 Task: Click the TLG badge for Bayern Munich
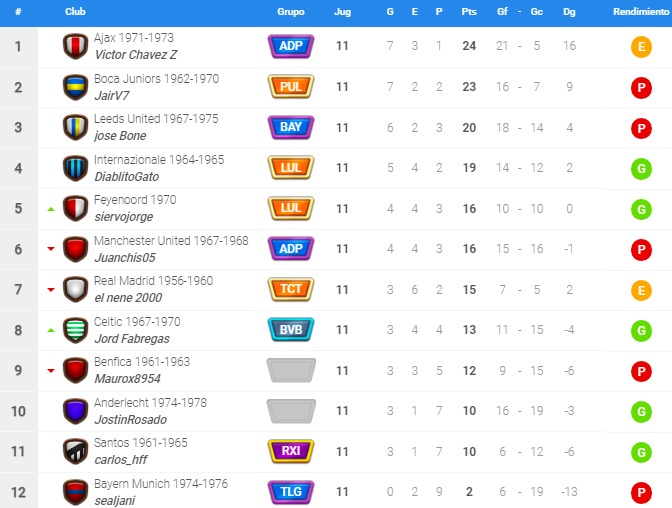coord(291,492)
